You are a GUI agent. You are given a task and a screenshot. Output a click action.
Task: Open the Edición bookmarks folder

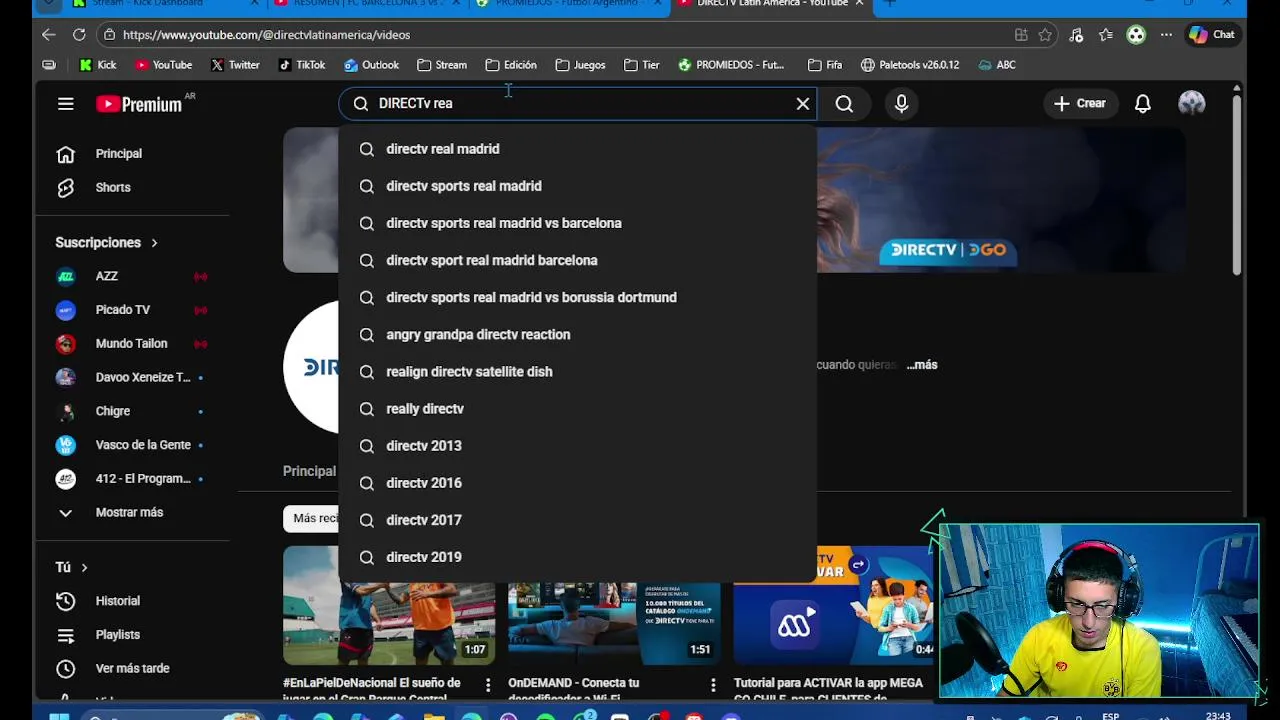tap(511, 65)
